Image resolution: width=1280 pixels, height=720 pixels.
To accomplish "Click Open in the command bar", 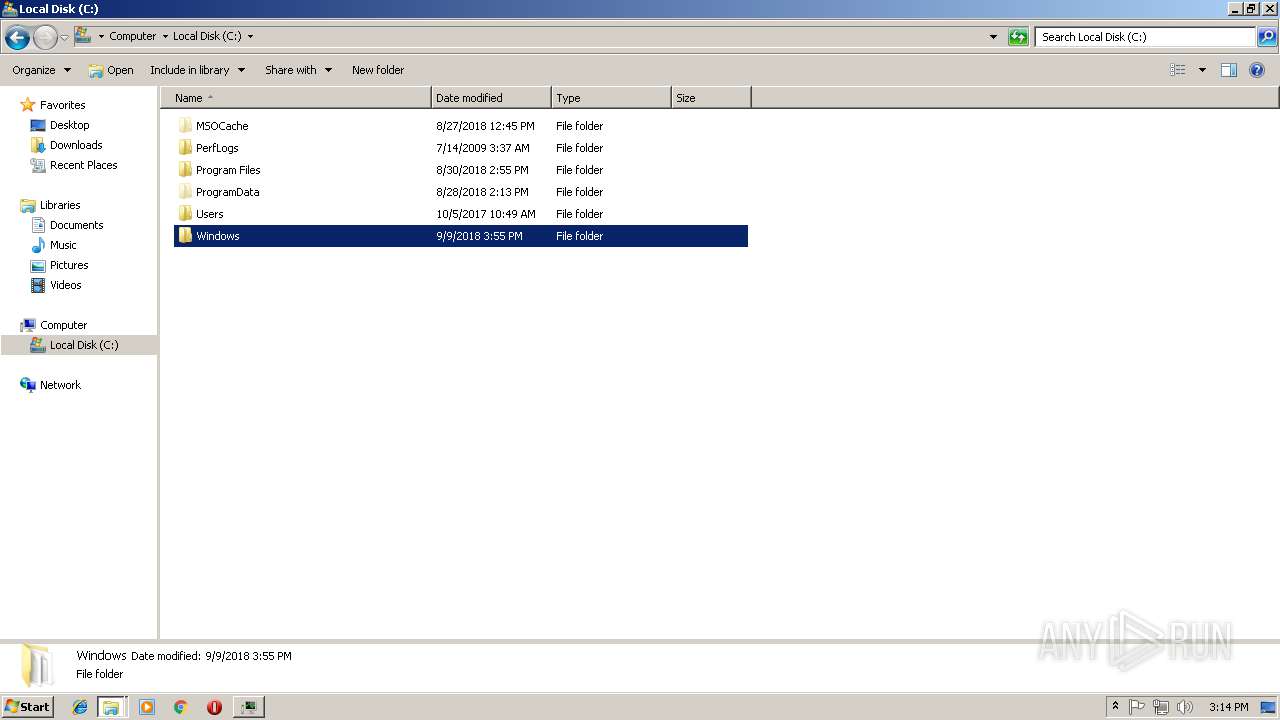I will point(111,70).
